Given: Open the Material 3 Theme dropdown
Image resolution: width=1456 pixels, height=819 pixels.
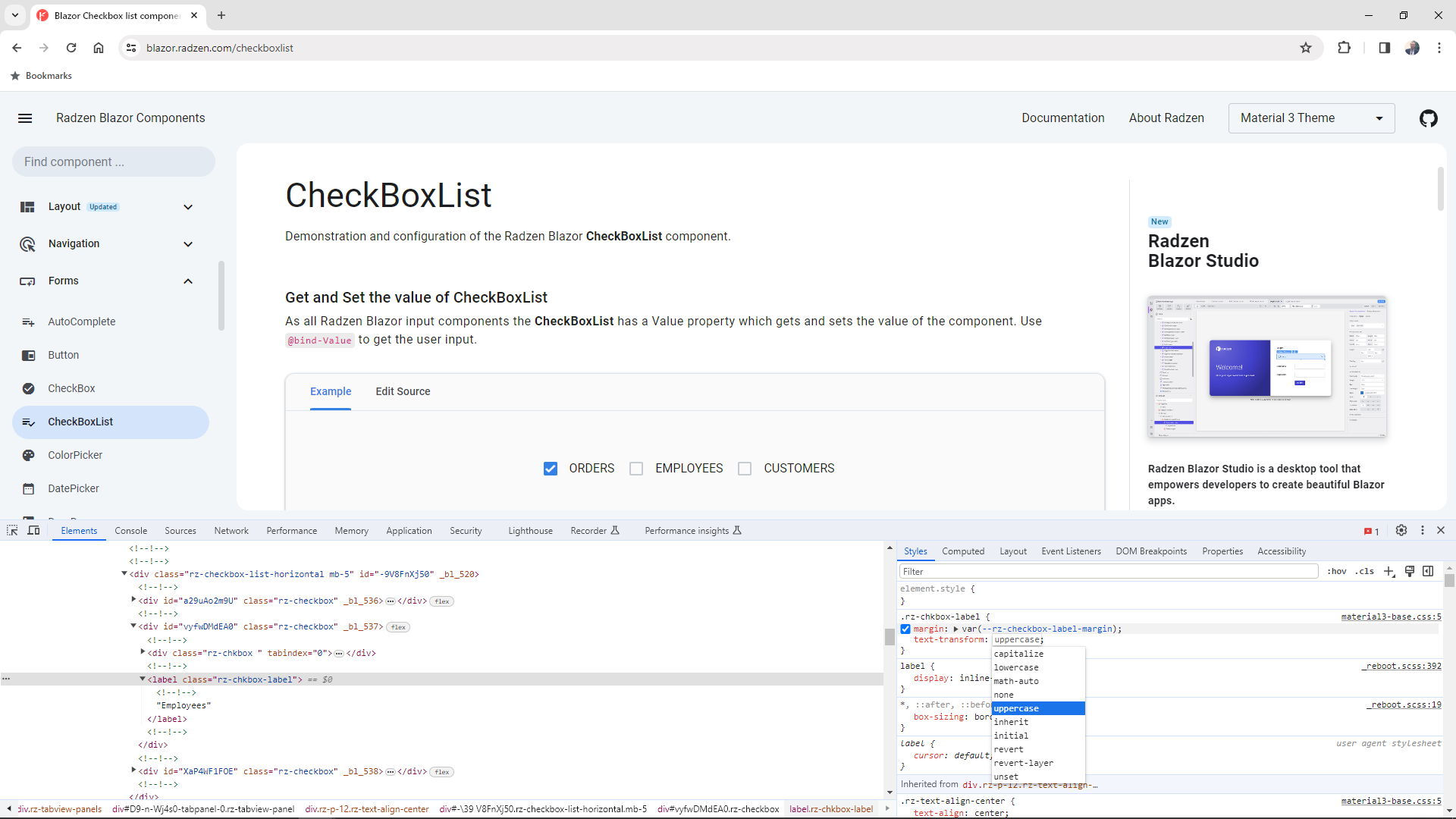Looking at the screenshot, I should pyautogui.click(x=1311, y=118).
